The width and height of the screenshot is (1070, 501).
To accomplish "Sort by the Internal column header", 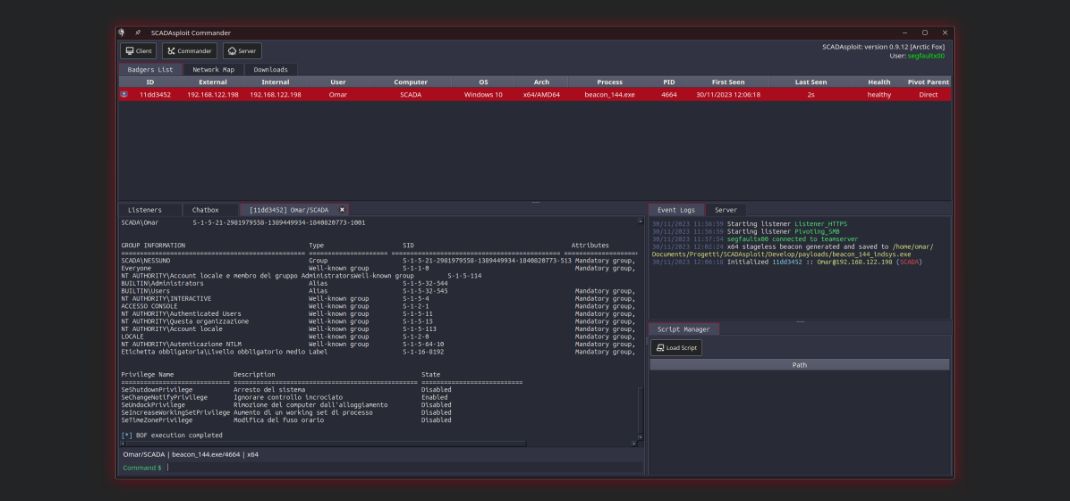I will tap(275, 82).
